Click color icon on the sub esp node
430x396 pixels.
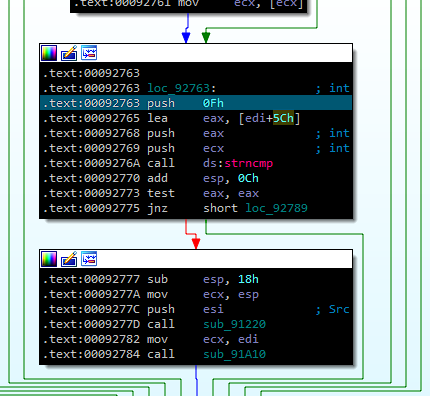(49, 259)
